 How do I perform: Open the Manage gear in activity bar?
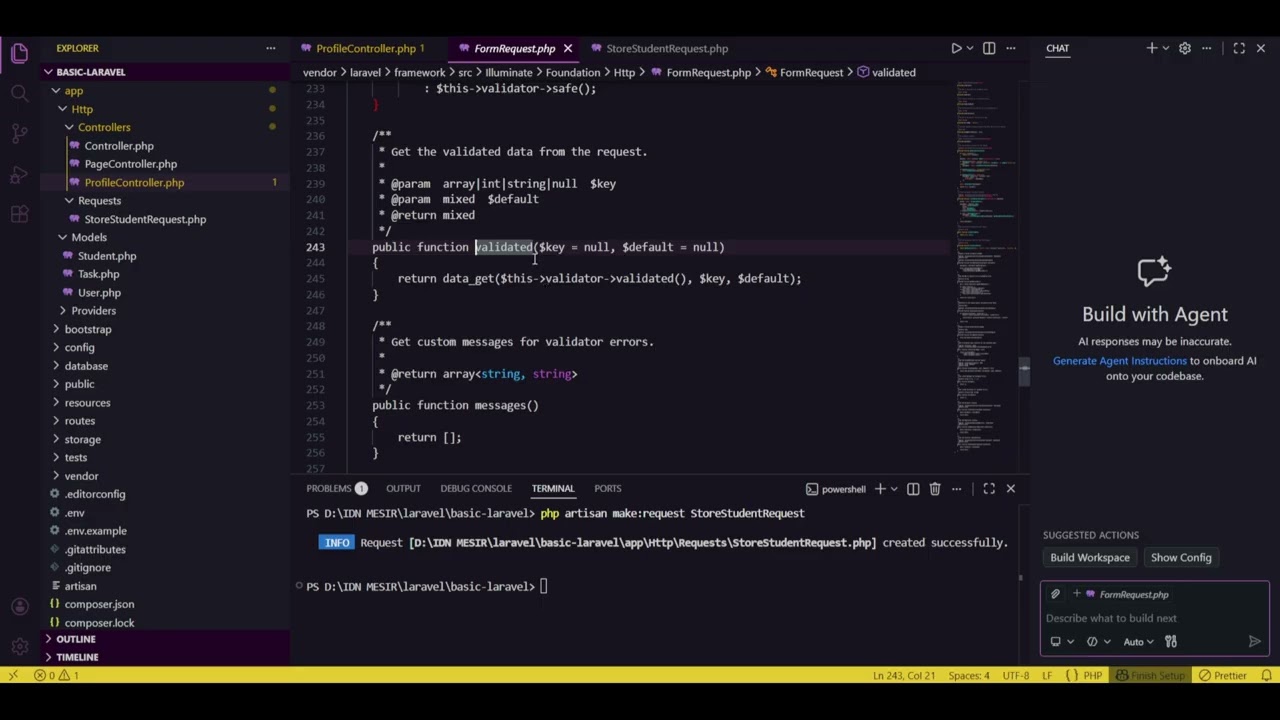tap(19, 647)
